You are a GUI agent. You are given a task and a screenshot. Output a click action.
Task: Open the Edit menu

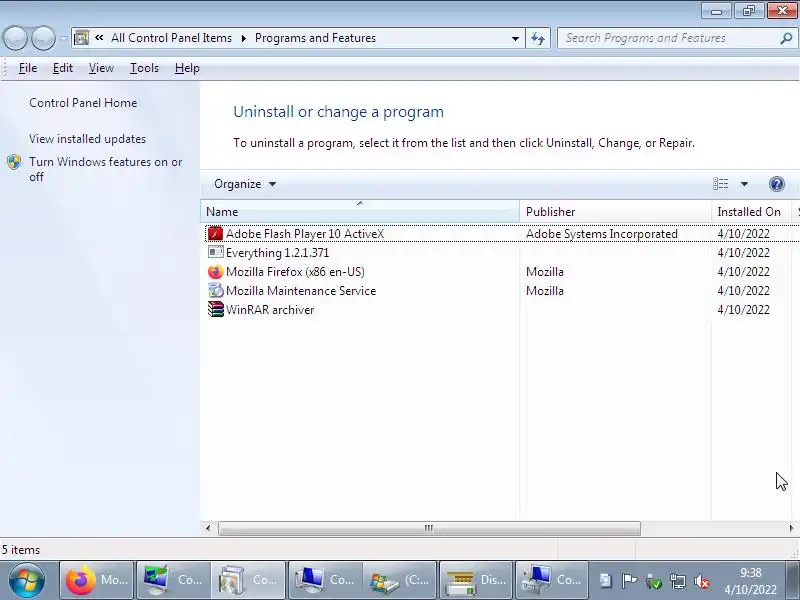(x=63, y=68)
